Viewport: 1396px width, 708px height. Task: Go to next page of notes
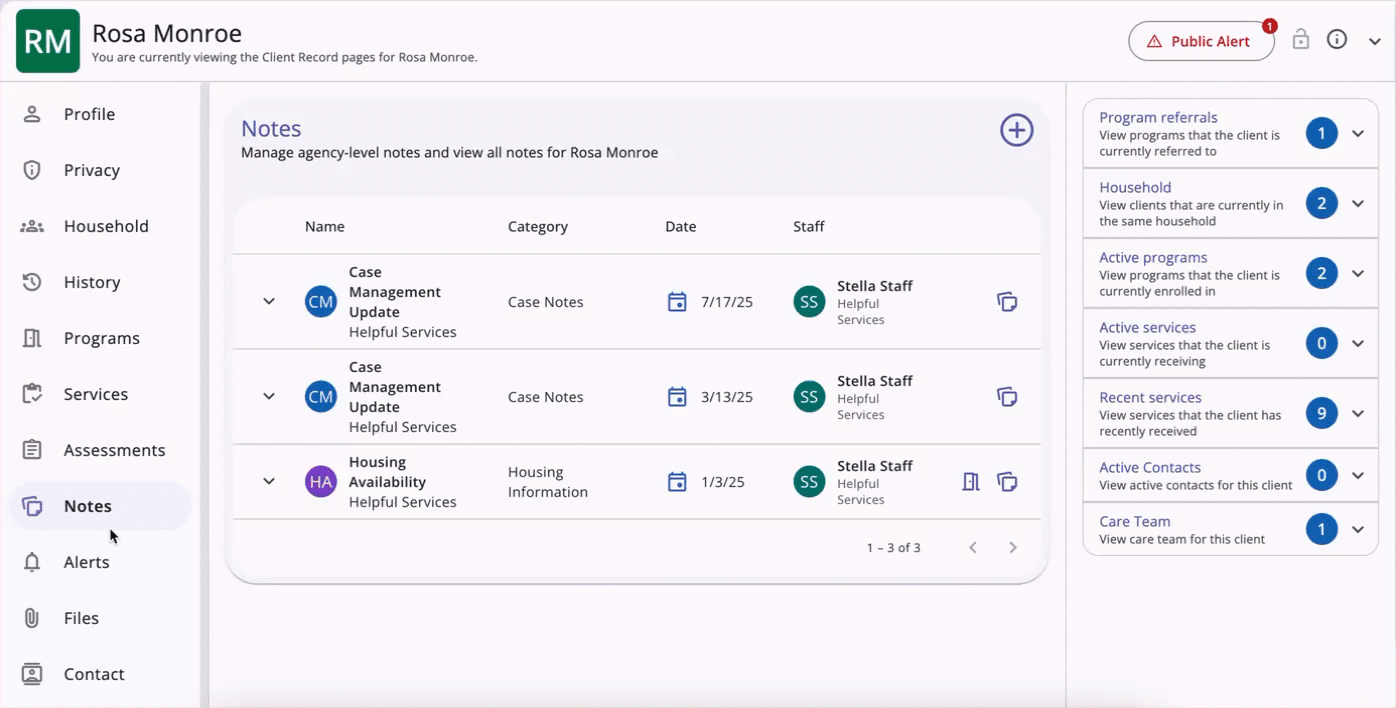1013,548
